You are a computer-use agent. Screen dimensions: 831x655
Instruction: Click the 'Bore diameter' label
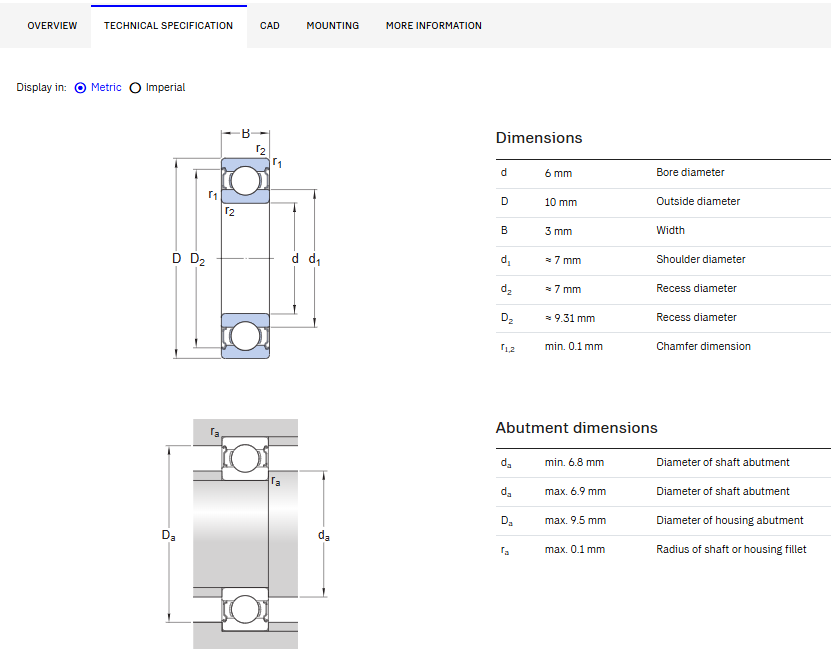(690, 172)
